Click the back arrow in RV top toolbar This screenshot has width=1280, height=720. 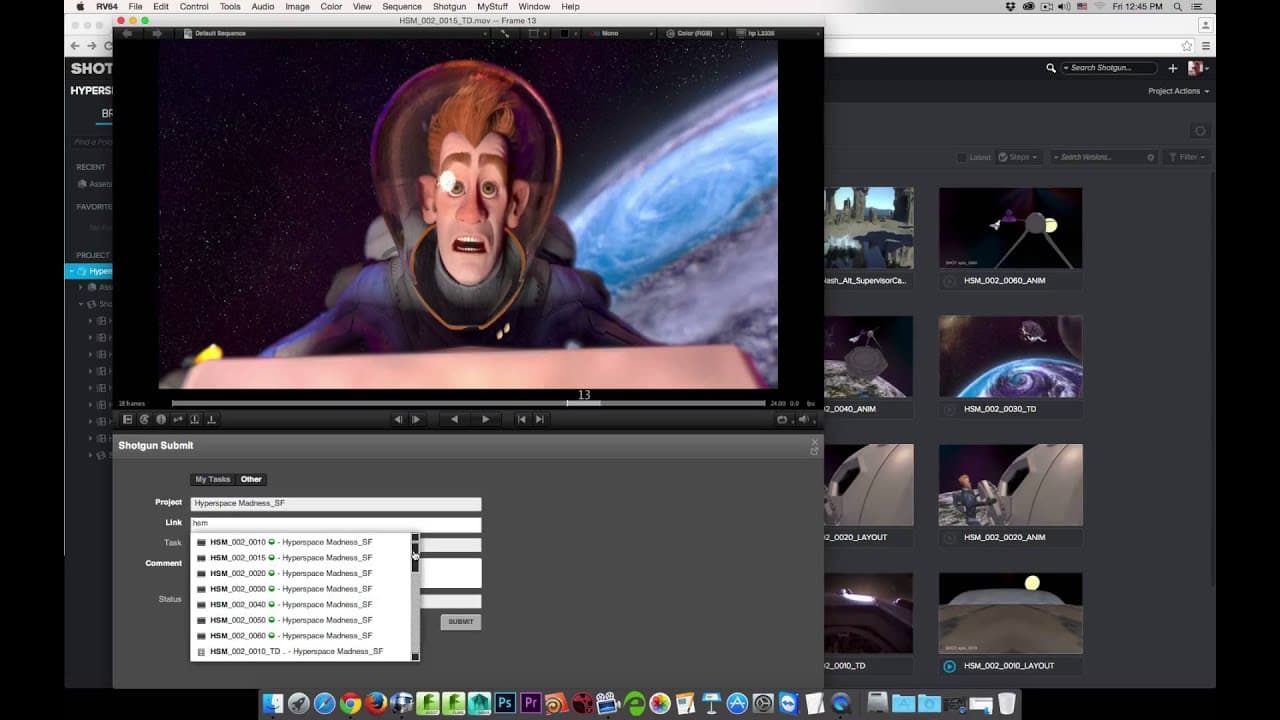[x=127, y=33]
